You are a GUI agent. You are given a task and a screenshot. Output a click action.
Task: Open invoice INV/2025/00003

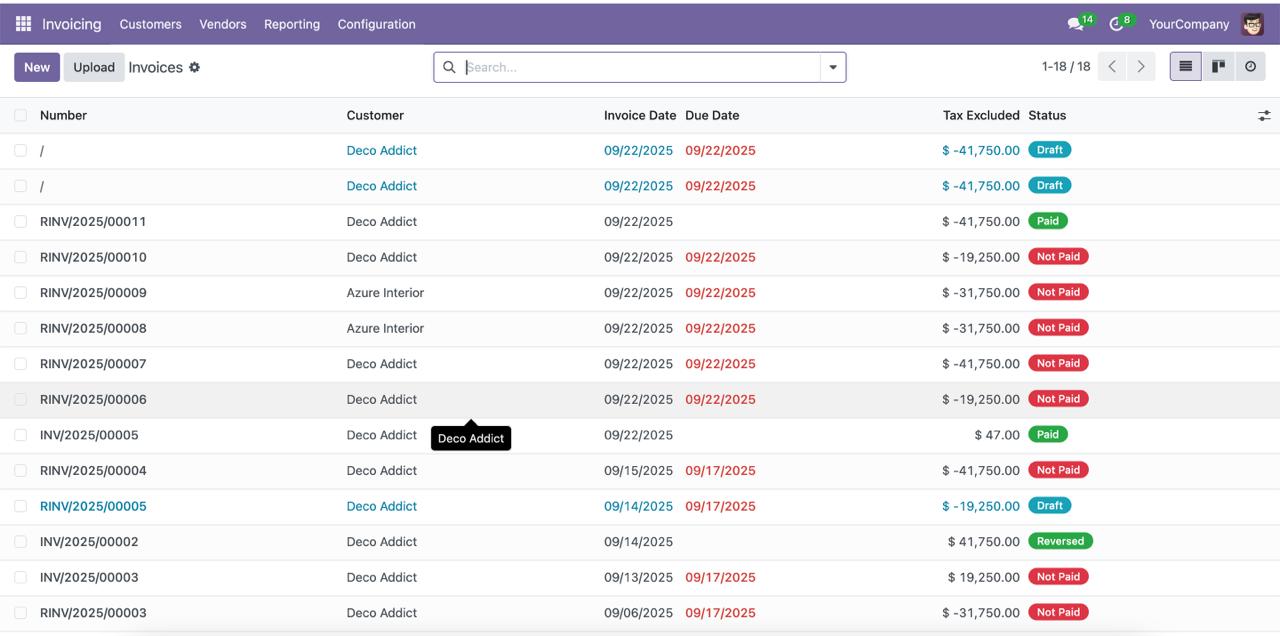click(89, 578)
